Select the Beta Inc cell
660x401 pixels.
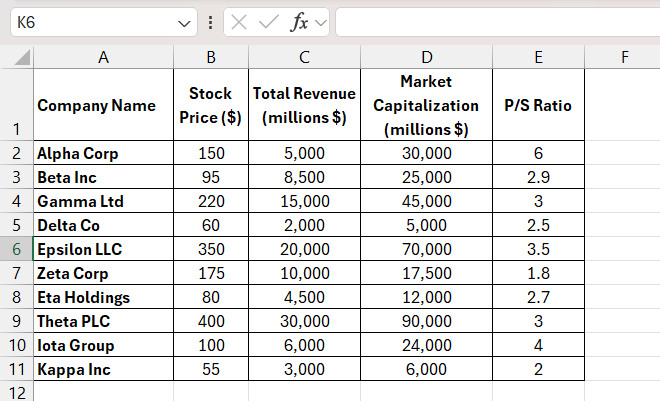[x=104, y=177]
